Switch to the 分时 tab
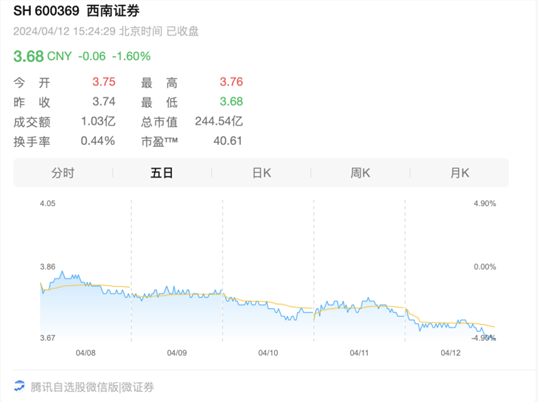Screen dimensions: 538x402 (63, 173)
